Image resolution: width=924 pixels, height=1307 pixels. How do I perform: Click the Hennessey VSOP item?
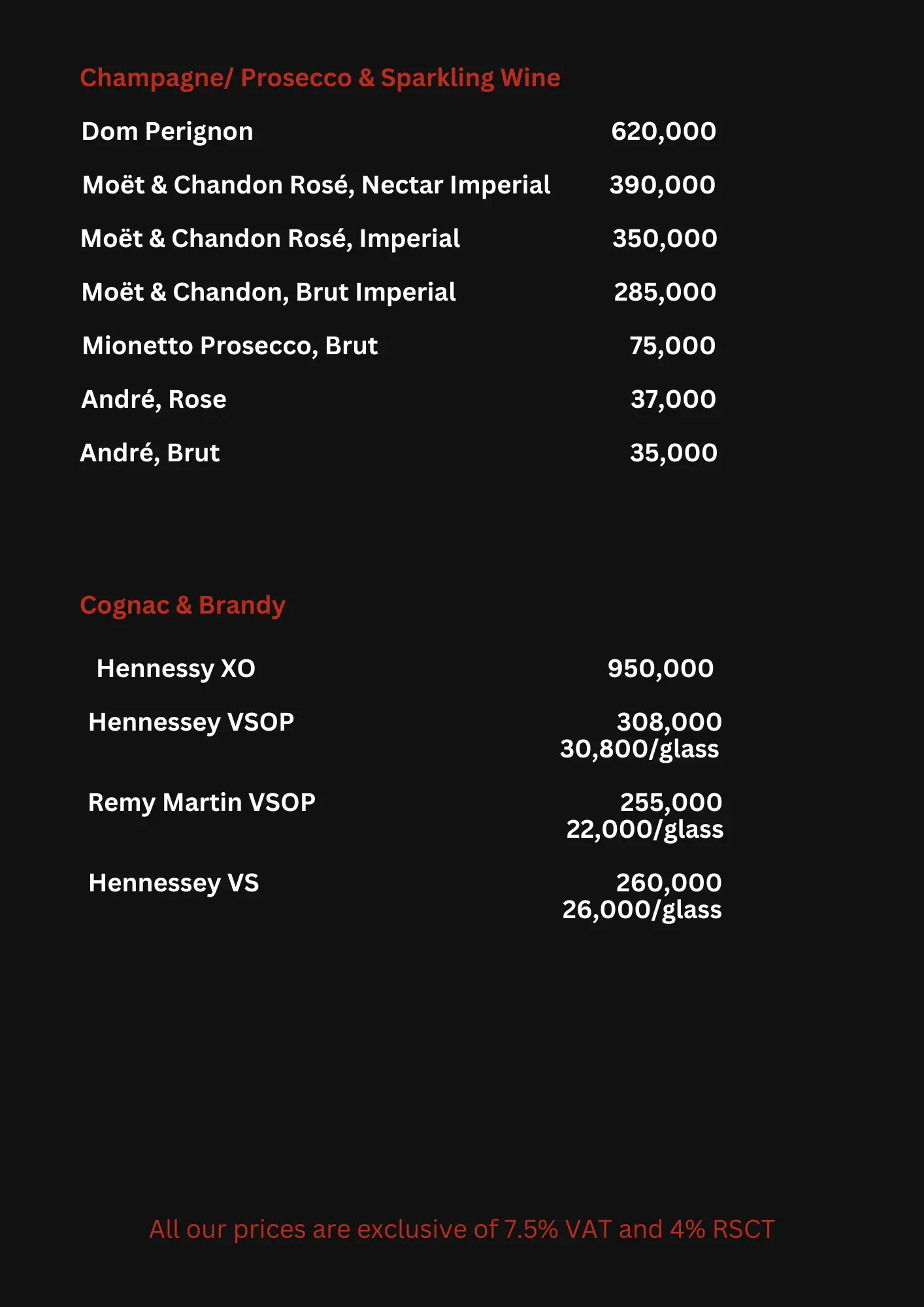(x=191, y=723)
